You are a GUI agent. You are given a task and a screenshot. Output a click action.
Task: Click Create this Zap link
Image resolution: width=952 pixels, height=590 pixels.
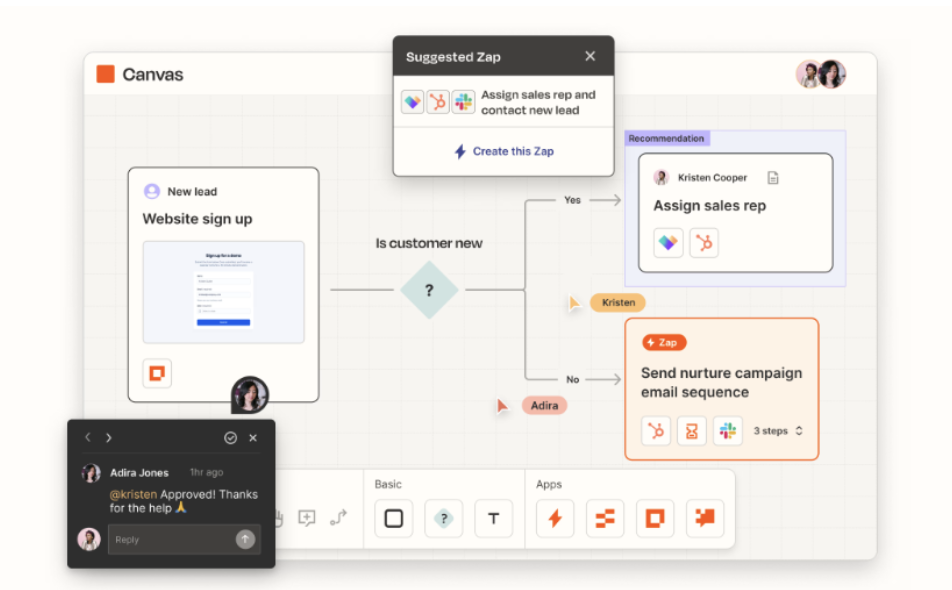point(504,151)
